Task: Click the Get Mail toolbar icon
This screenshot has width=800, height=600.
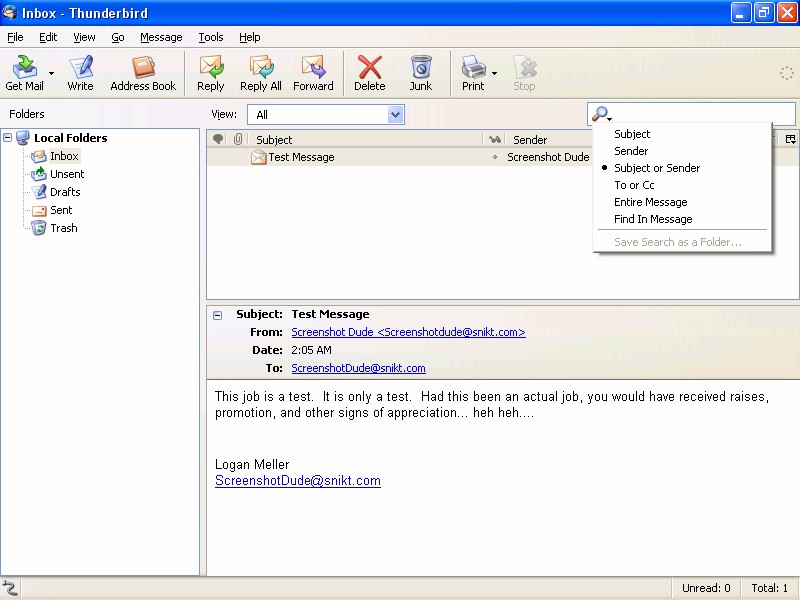Action: coord(24,73)
